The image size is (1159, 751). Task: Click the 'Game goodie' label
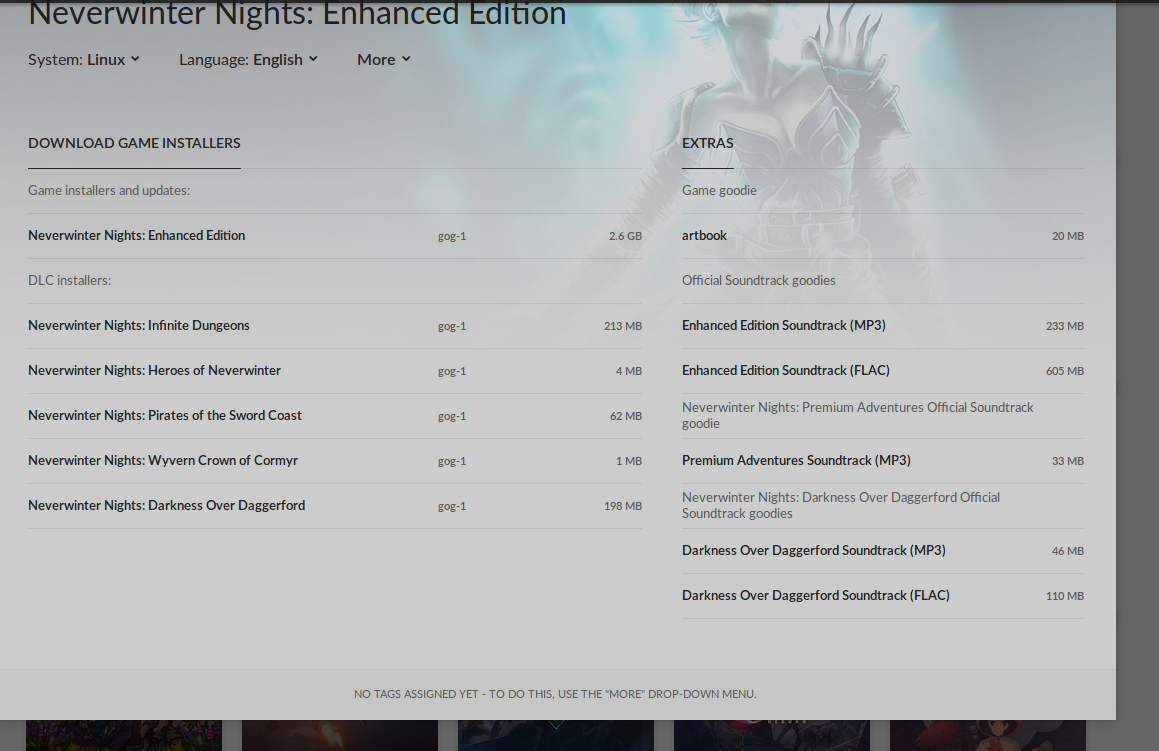(x=719, y=191)
